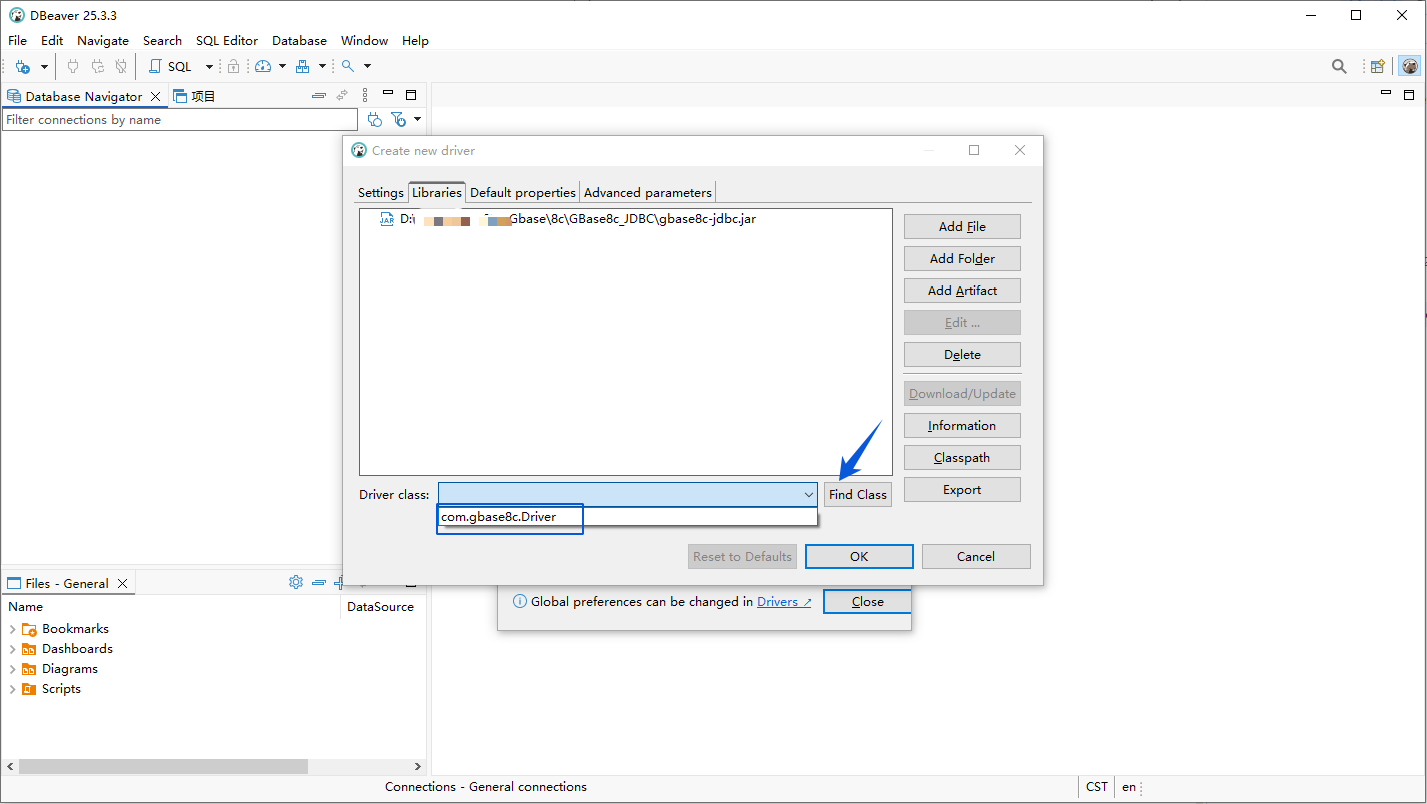The image size is (1427, 804).
Task: Open the Search menu
Action: [162, 40]
